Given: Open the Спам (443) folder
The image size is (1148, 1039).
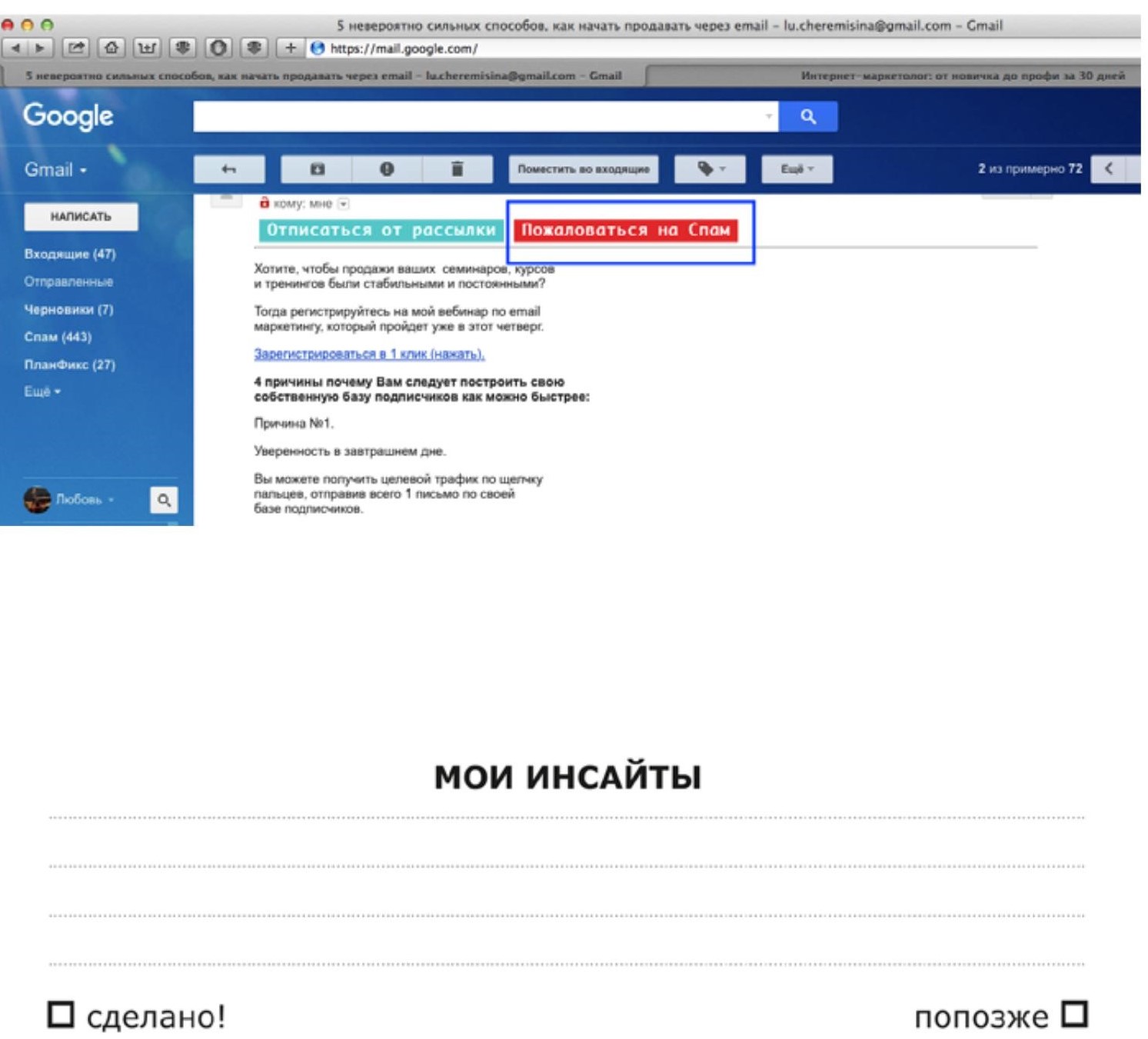Looking at the screenshot, I should click(58, 337).
